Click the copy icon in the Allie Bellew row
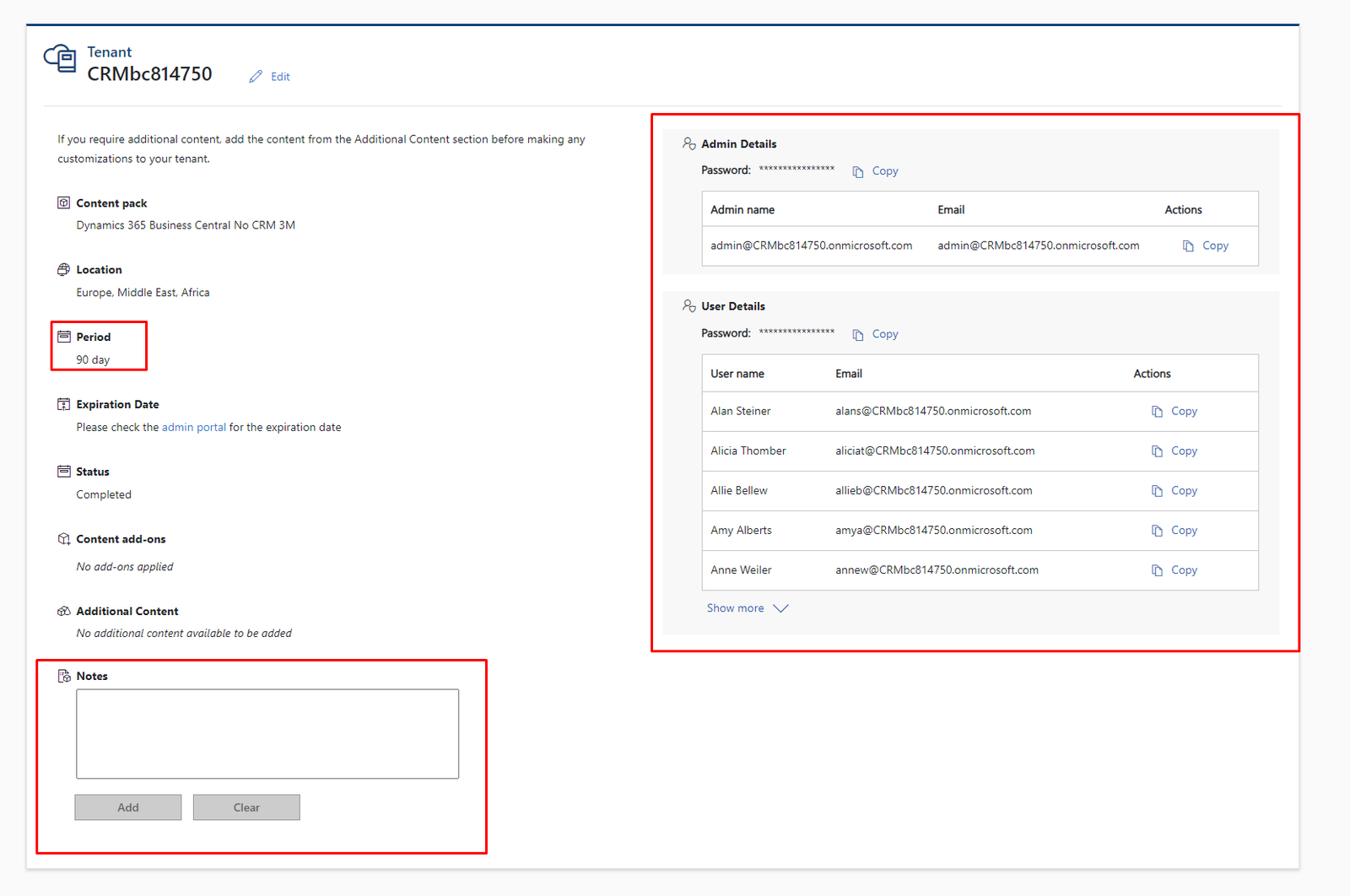Viewport: 1350px width, 896px height. [1158, 491]
